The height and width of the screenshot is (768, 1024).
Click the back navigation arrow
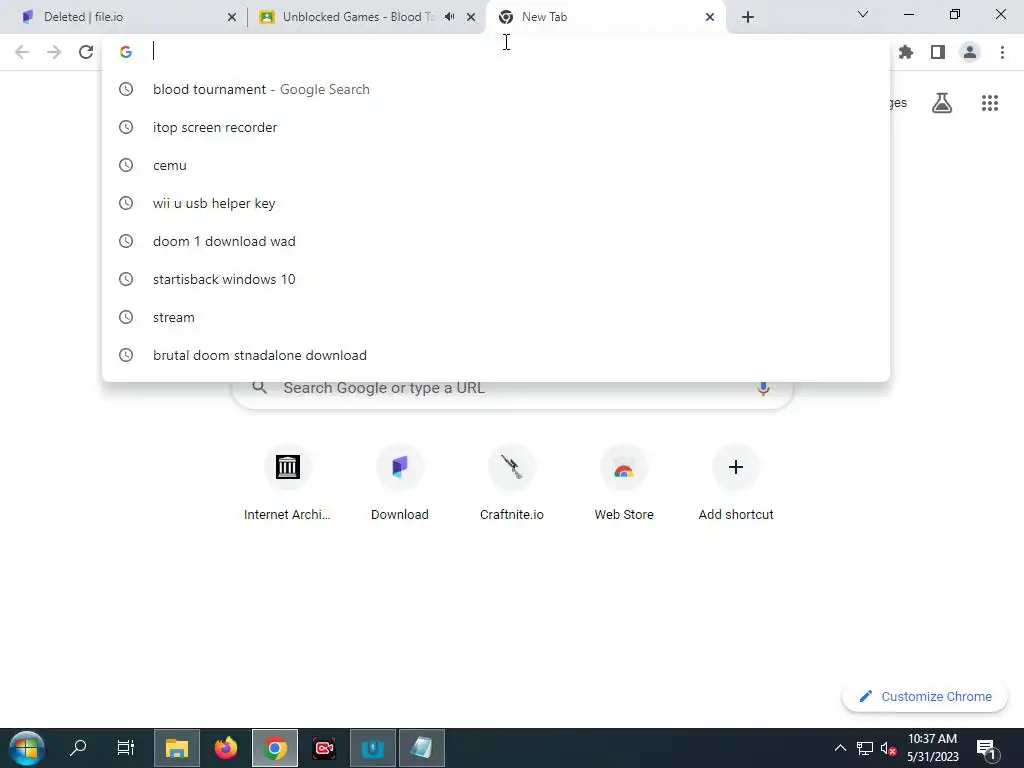(22, 52)
